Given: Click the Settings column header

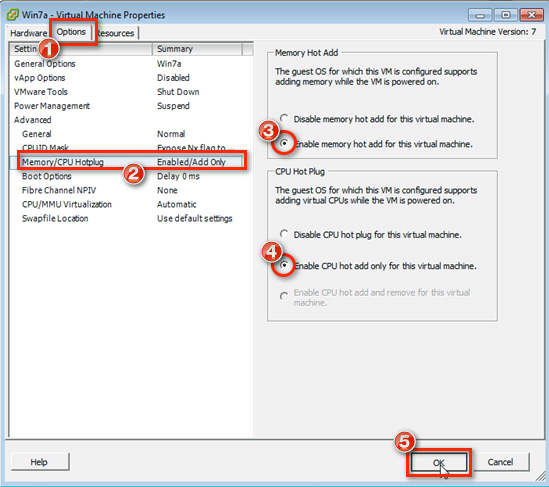Looking at the screenshot, I should [x=81, y=49].
